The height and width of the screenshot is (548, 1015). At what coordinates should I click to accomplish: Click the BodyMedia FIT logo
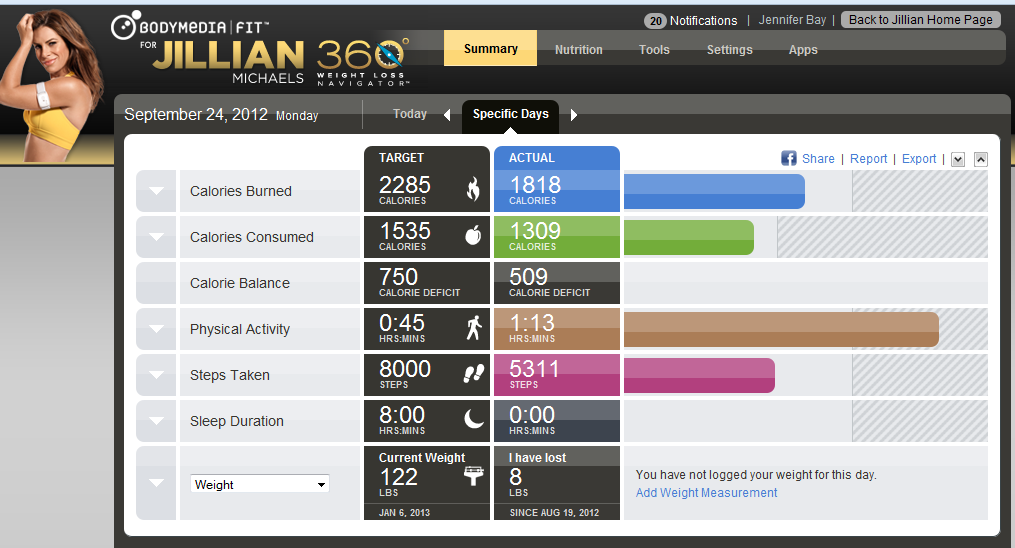[x=190, y=27]
